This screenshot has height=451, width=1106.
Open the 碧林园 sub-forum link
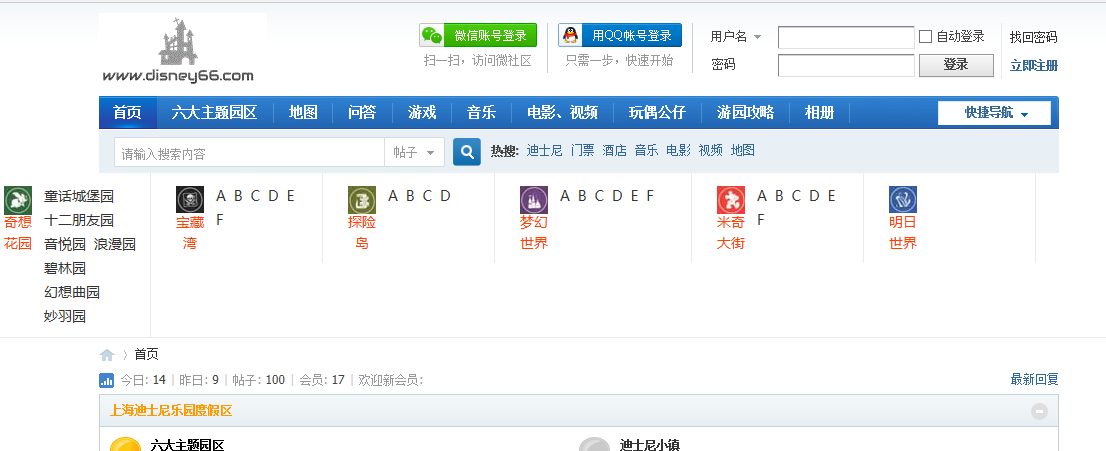click(x=65, y=268)
